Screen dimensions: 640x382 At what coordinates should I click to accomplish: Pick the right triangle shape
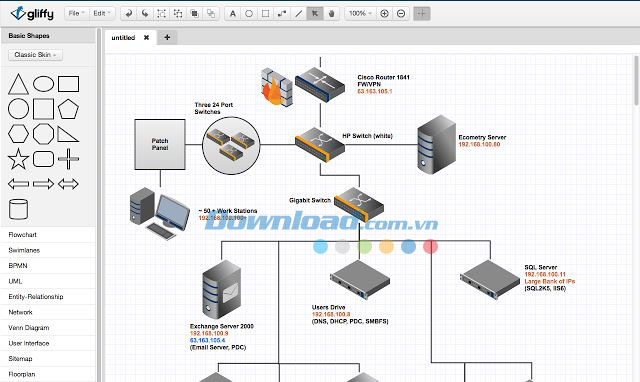[x=68, y=134]
